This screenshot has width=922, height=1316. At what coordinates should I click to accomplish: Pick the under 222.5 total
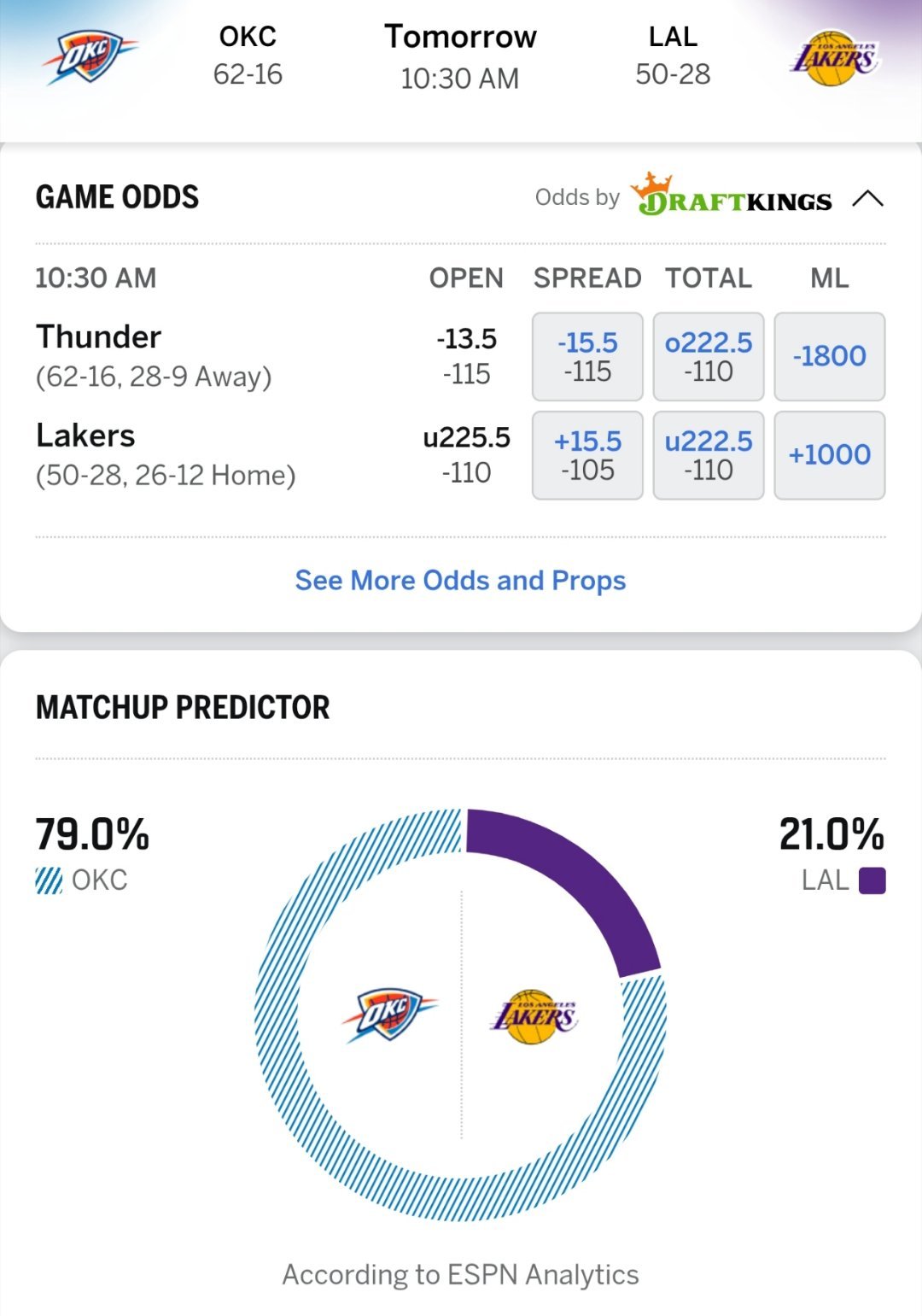coord(709,455)
